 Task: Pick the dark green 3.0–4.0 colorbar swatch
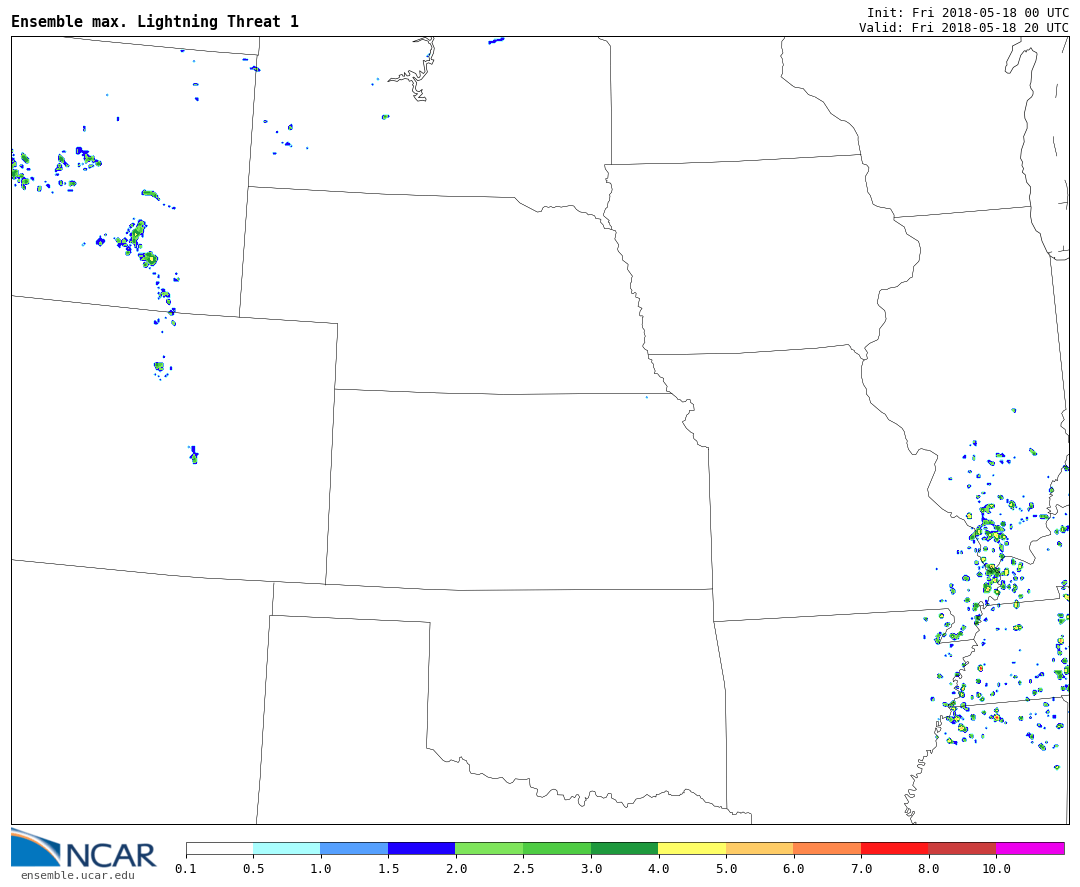(x=625, y=848)
